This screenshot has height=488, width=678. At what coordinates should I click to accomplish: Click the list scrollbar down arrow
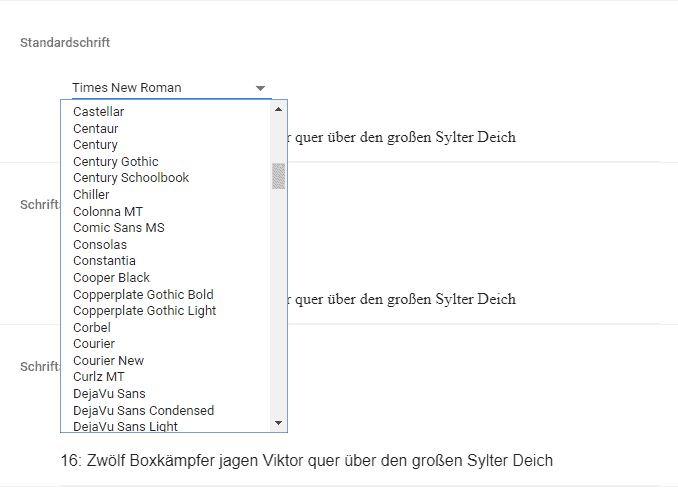[x=278, y=423]
